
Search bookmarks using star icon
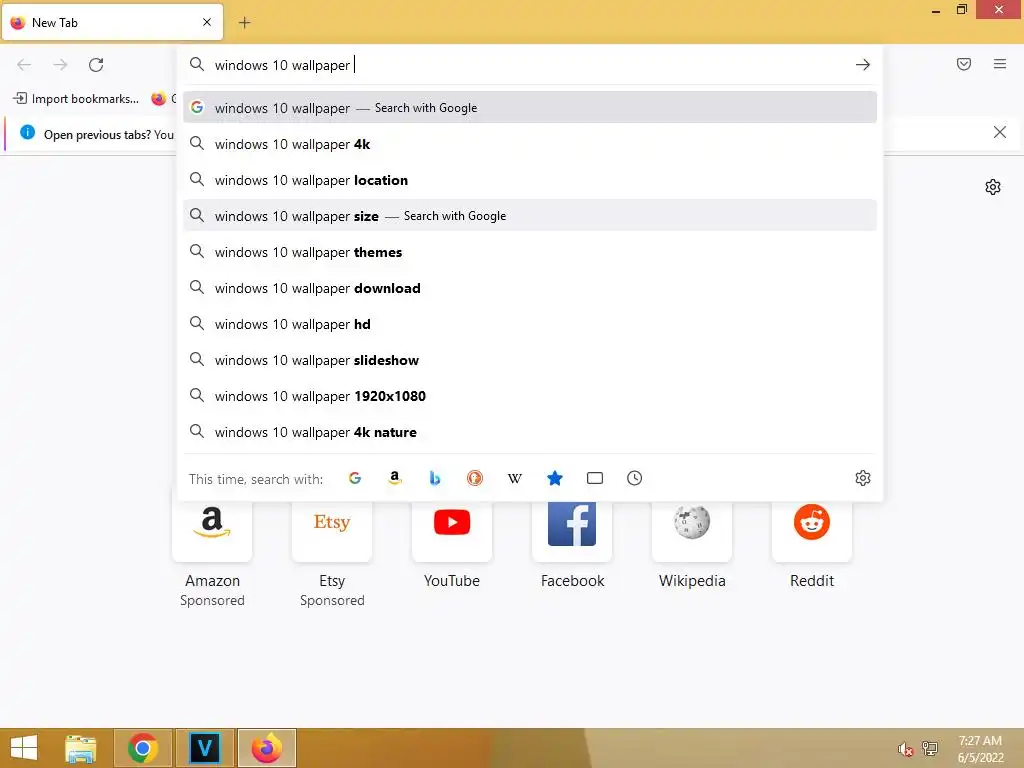(554, 478)
